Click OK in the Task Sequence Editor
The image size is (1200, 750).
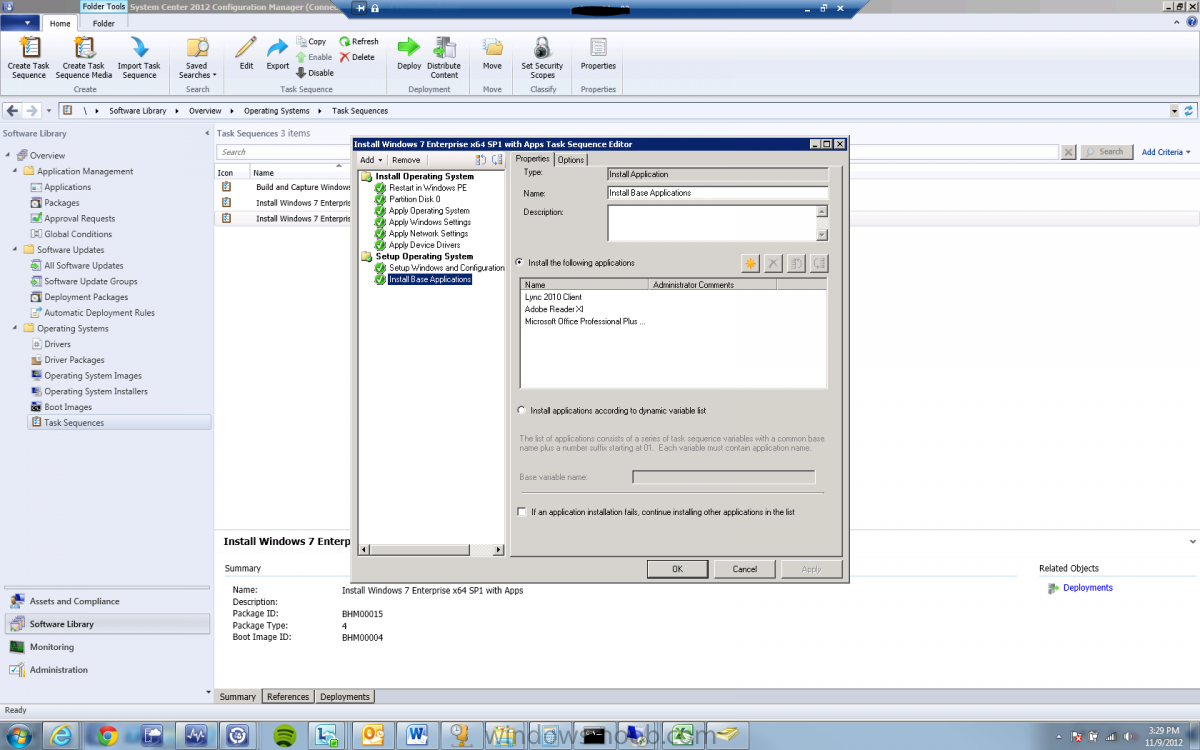click(x=677, y=569)
